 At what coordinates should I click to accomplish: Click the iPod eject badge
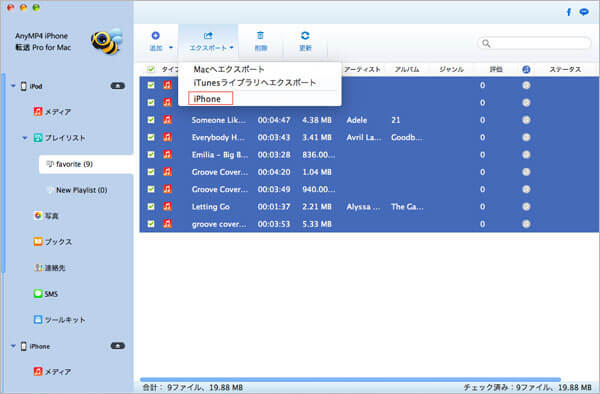[118, 86]
